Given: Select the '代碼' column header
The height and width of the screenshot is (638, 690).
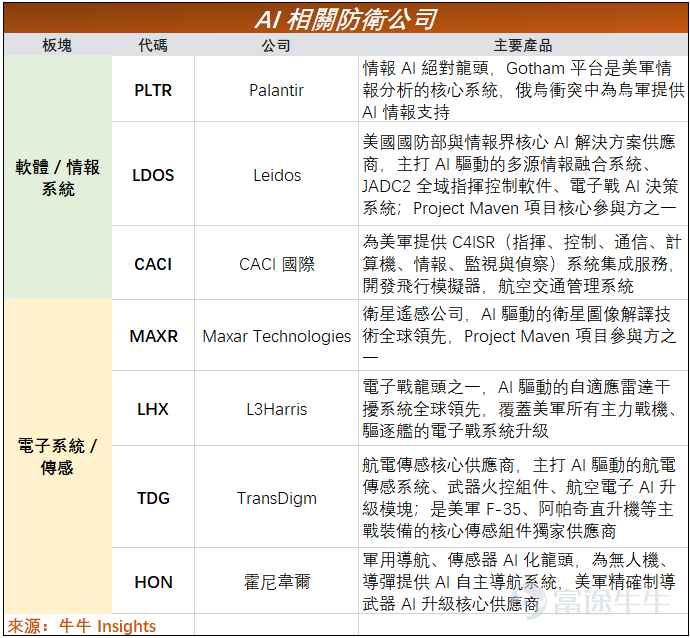Looking at the screenshot, I should coord(153,45).
